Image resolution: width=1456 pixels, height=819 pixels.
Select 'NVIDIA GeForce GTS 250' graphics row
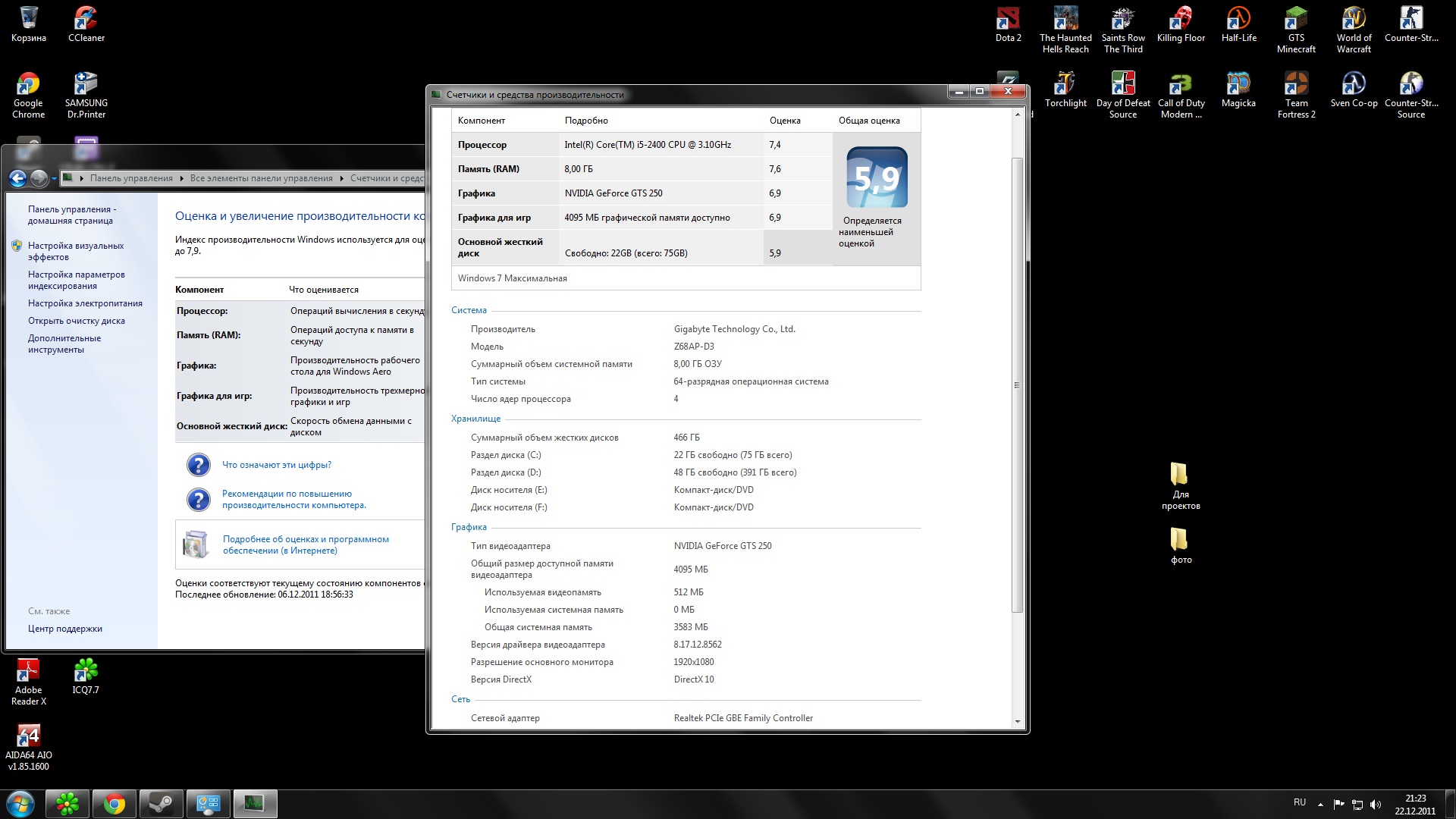click(642, 193)
